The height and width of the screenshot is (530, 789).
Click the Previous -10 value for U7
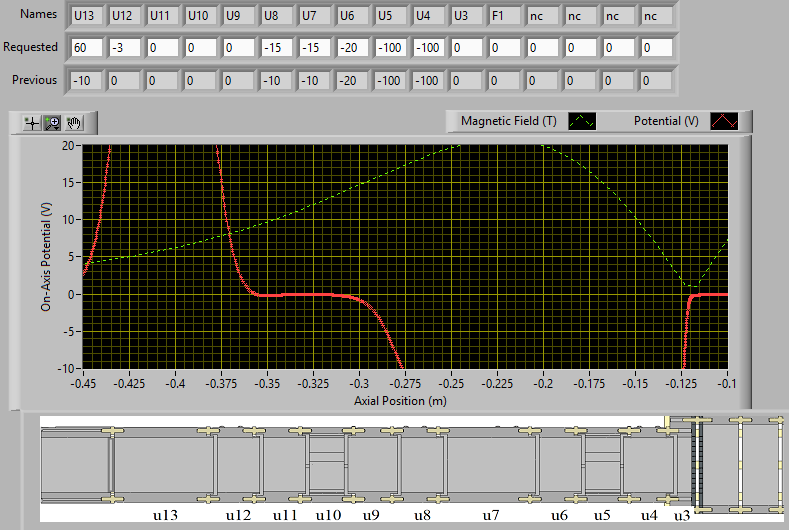314,81
